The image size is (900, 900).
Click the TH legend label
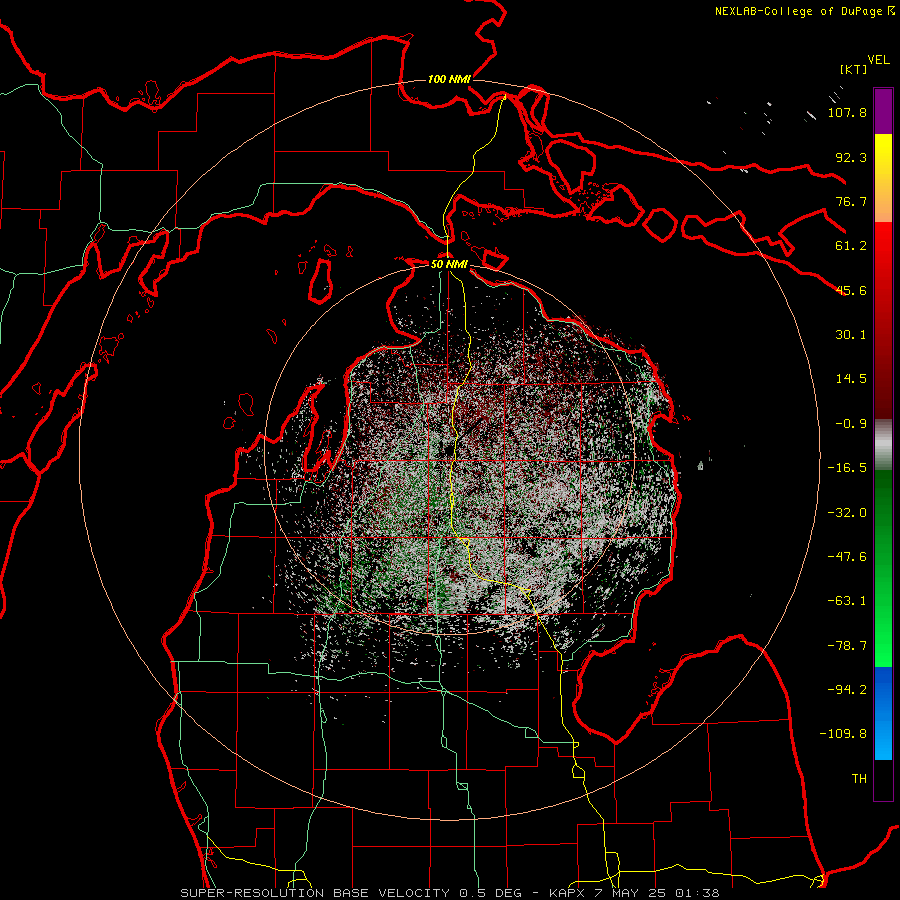coord(859,779)
